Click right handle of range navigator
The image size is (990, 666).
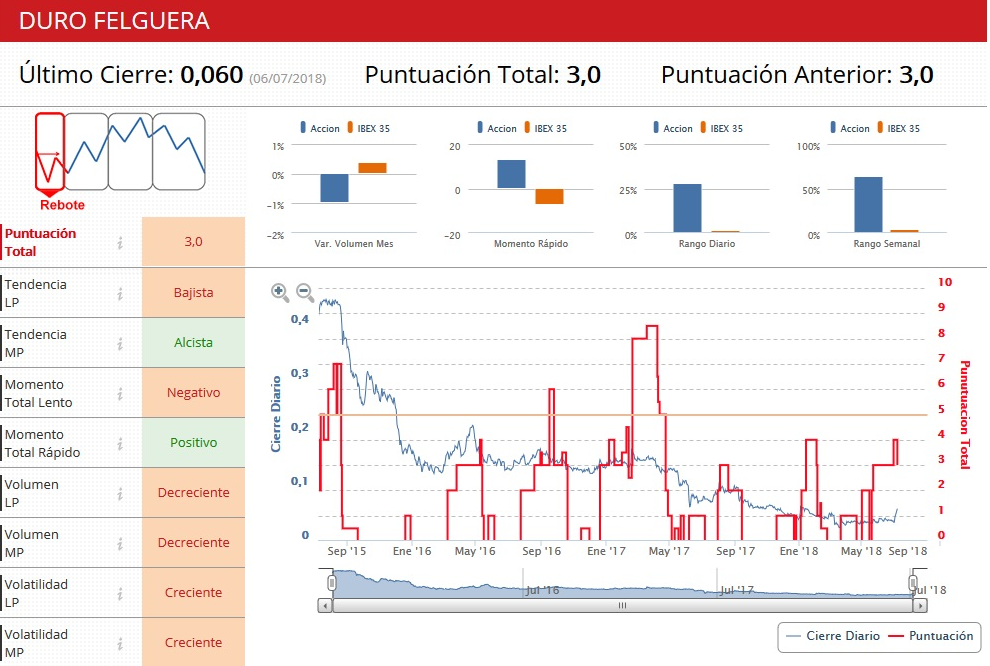[913, 583]
